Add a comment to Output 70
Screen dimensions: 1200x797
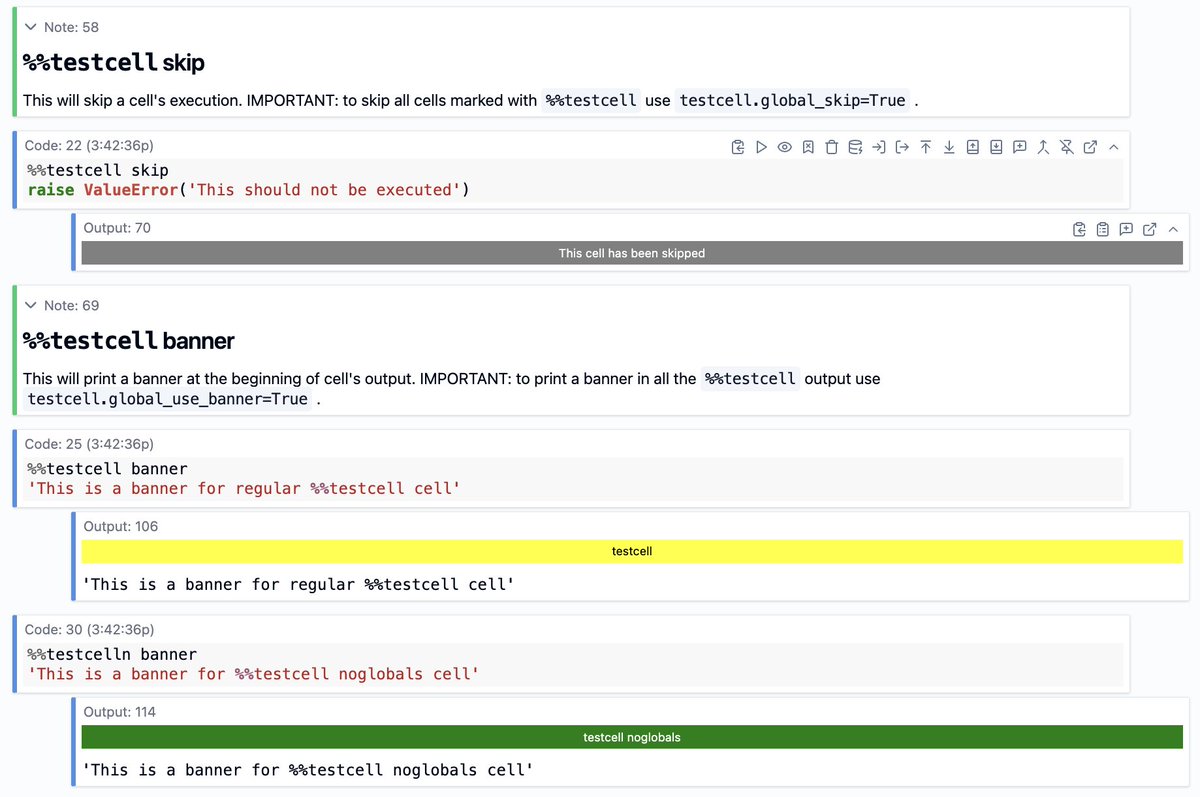(1126, 229)
